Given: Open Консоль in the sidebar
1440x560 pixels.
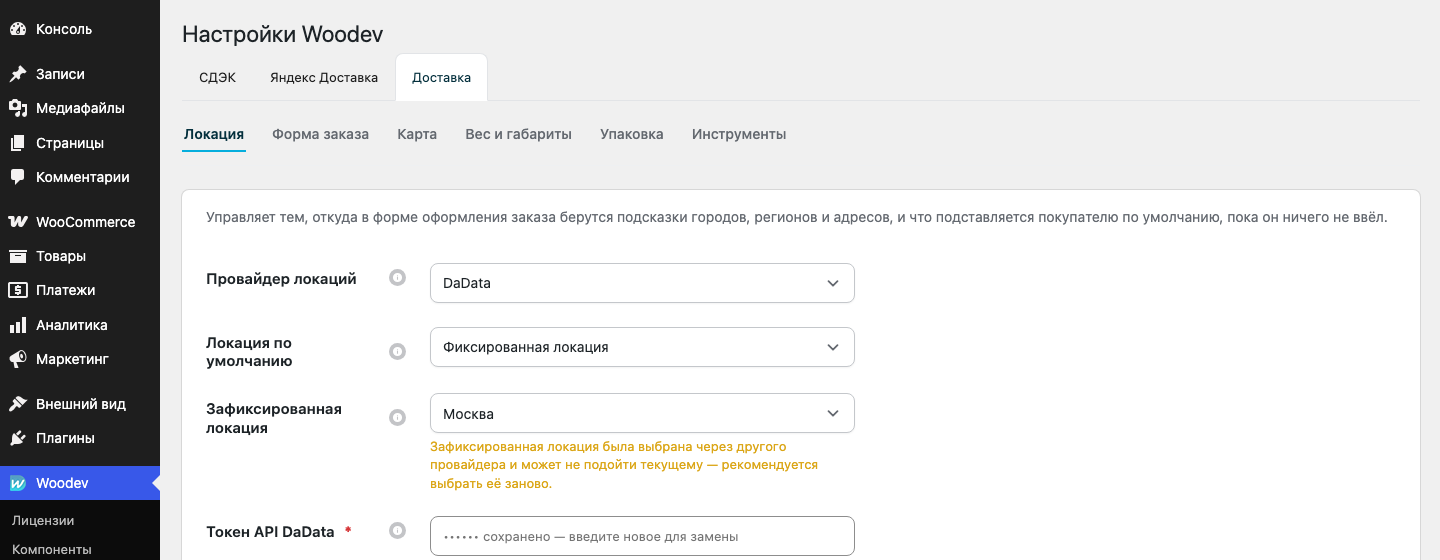Looking at the screenshot, I should pyautogui.click(x=80, y=29).
